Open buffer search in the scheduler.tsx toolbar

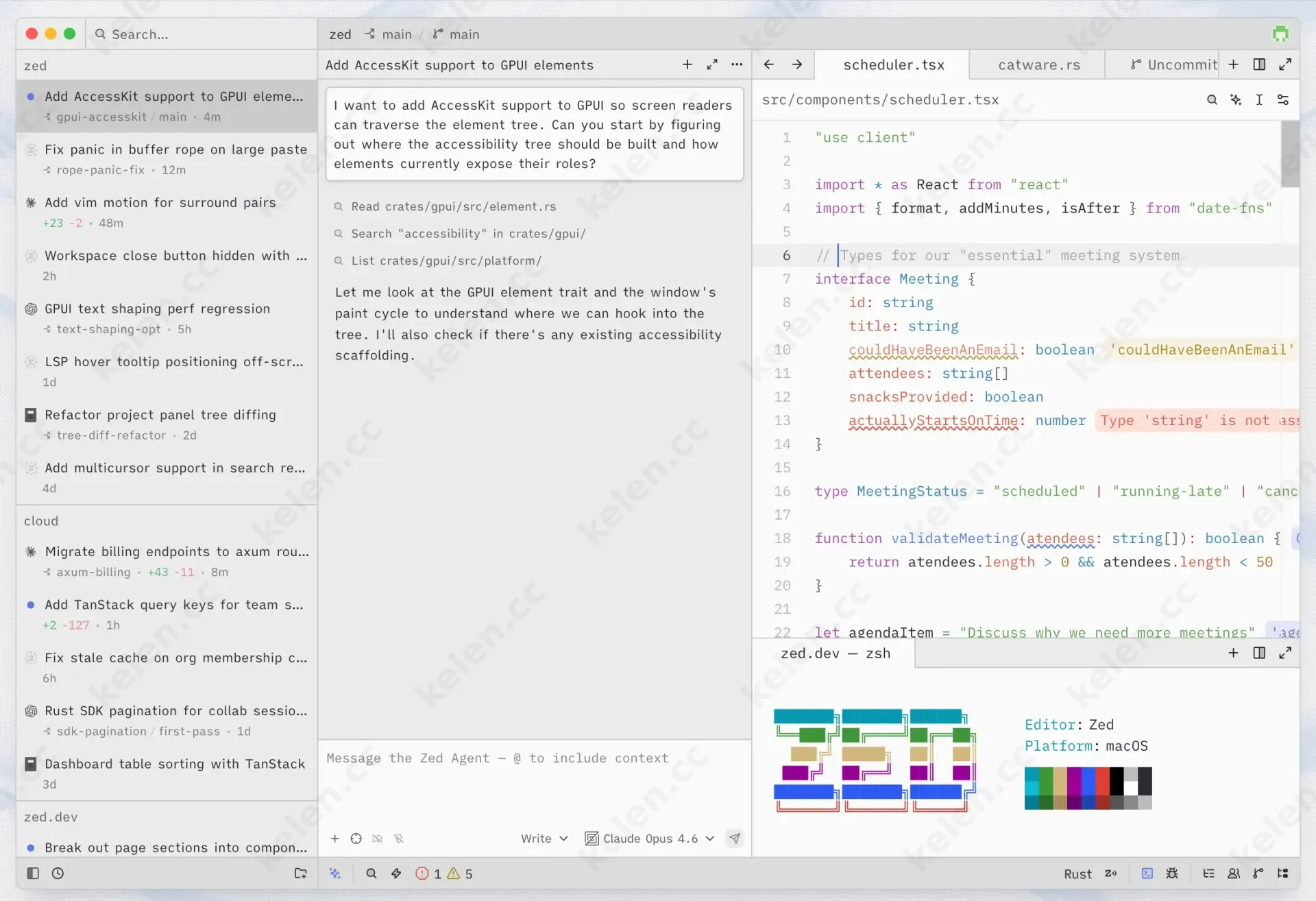point(1212,100)
